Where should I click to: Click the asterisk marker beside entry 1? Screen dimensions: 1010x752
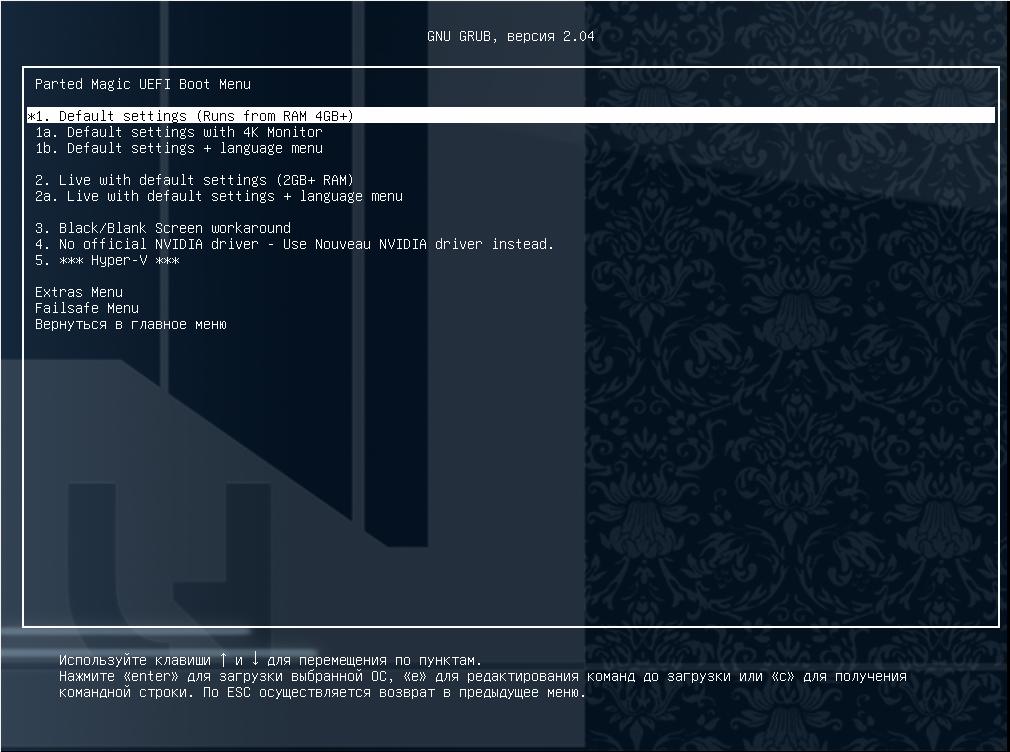[x=31, y=116]
